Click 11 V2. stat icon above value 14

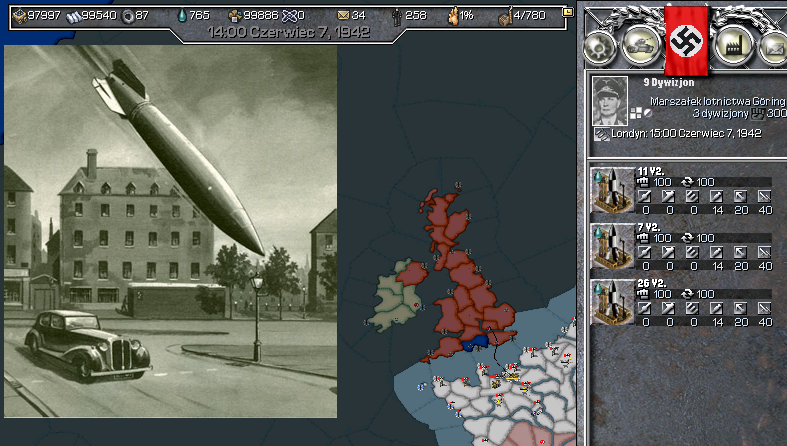tap(716, 196)
